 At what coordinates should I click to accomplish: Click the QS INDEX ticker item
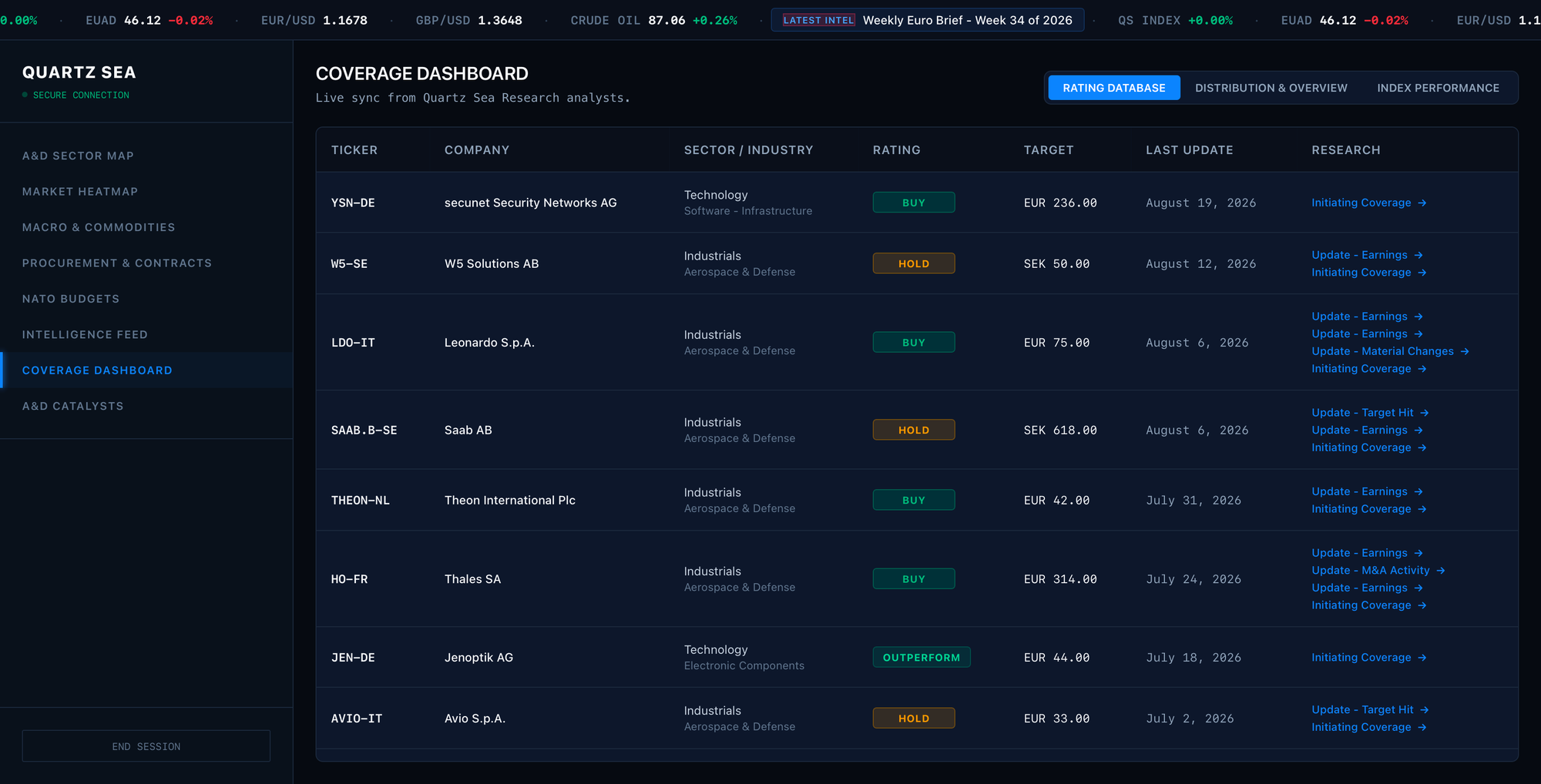pyautogui.click(x=1175, y=20)
